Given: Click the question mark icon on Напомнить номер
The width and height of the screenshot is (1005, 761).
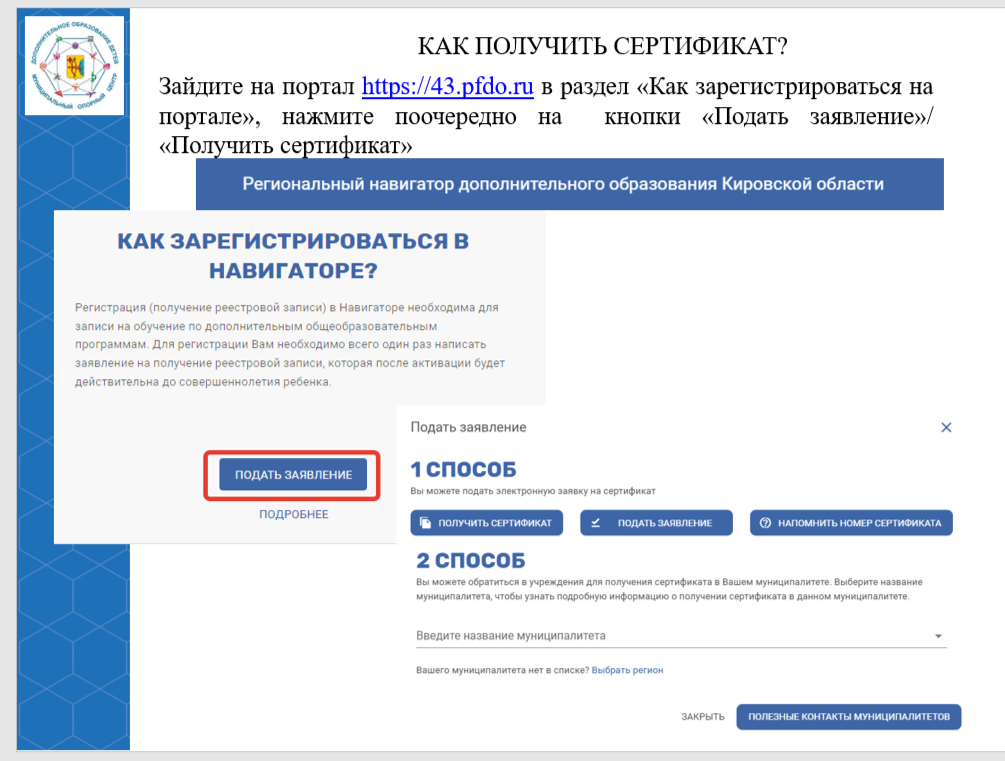Looking at the screenshot, I should (x=765, y=523).
